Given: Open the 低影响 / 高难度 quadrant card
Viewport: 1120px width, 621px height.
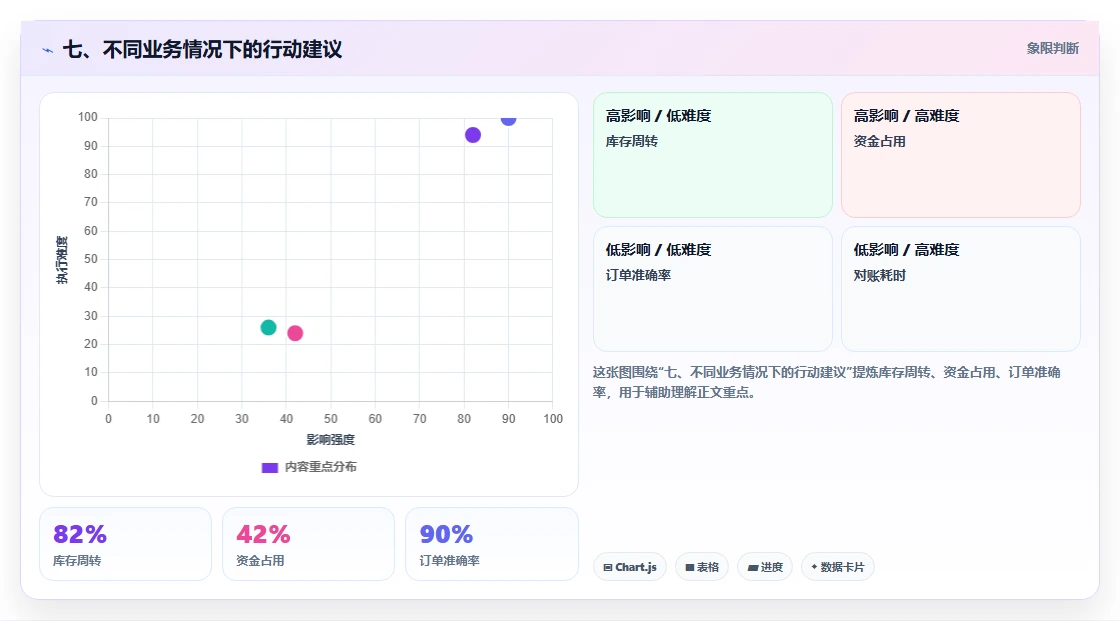Looking at the screenshot, I should click(x=961, y=289).
